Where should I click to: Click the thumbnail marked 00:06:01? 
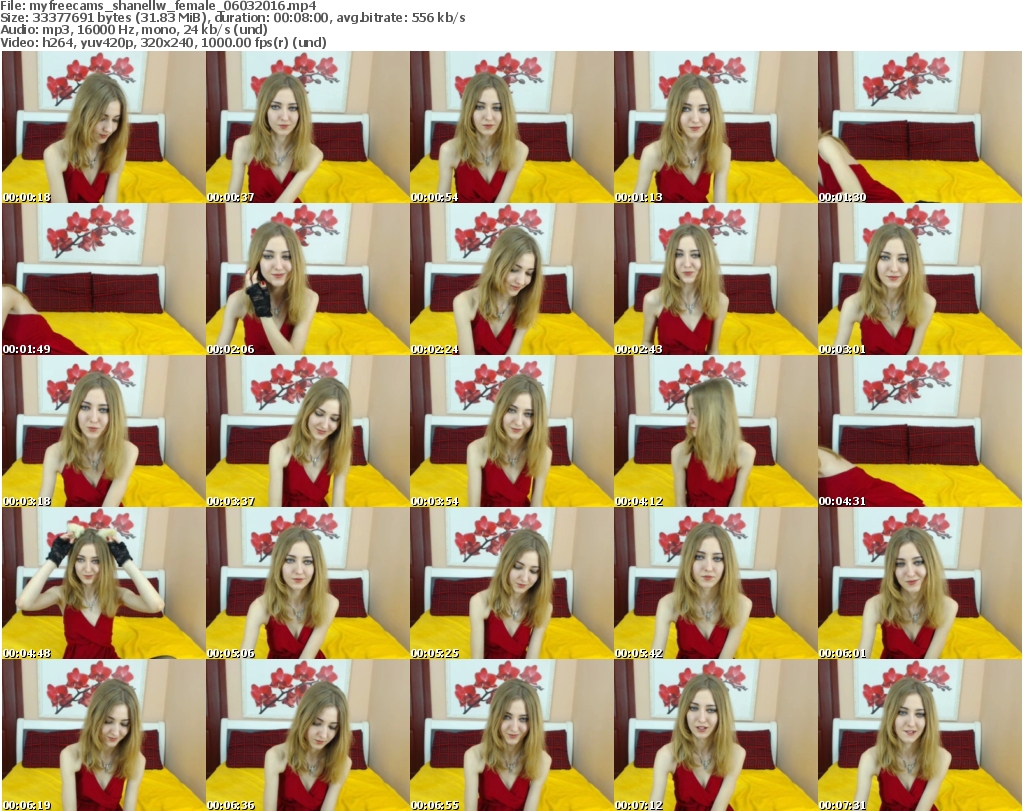tap(919, 583)
